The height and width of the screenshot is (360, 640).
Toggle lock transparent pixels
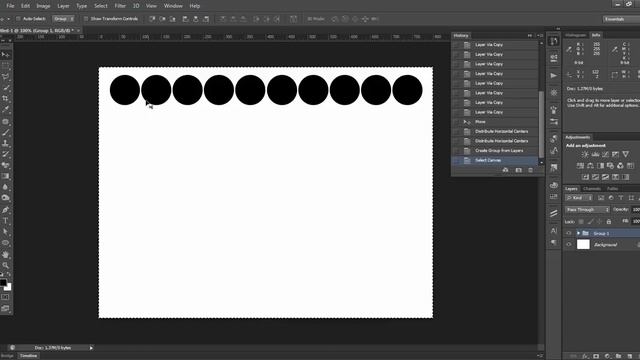point(581,222)
